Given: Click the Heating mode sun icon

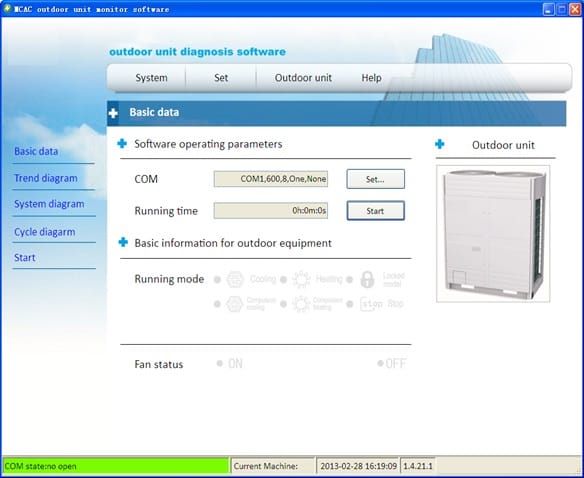Looking at the screenshot, I should [301, 279].
